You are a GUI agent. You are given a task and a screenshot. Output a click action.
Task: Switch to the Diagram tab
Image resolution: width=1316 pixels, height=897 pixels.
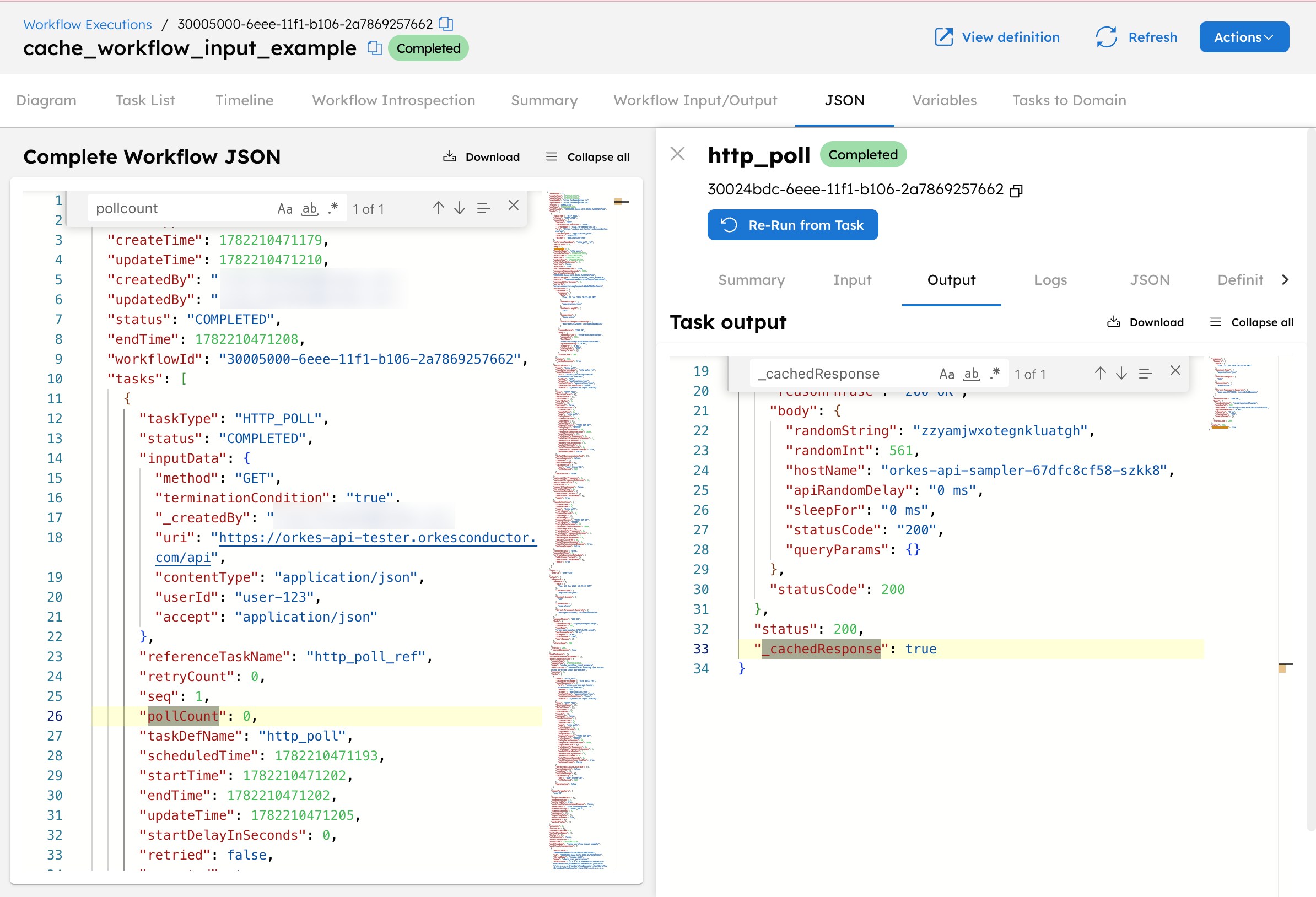46,100
